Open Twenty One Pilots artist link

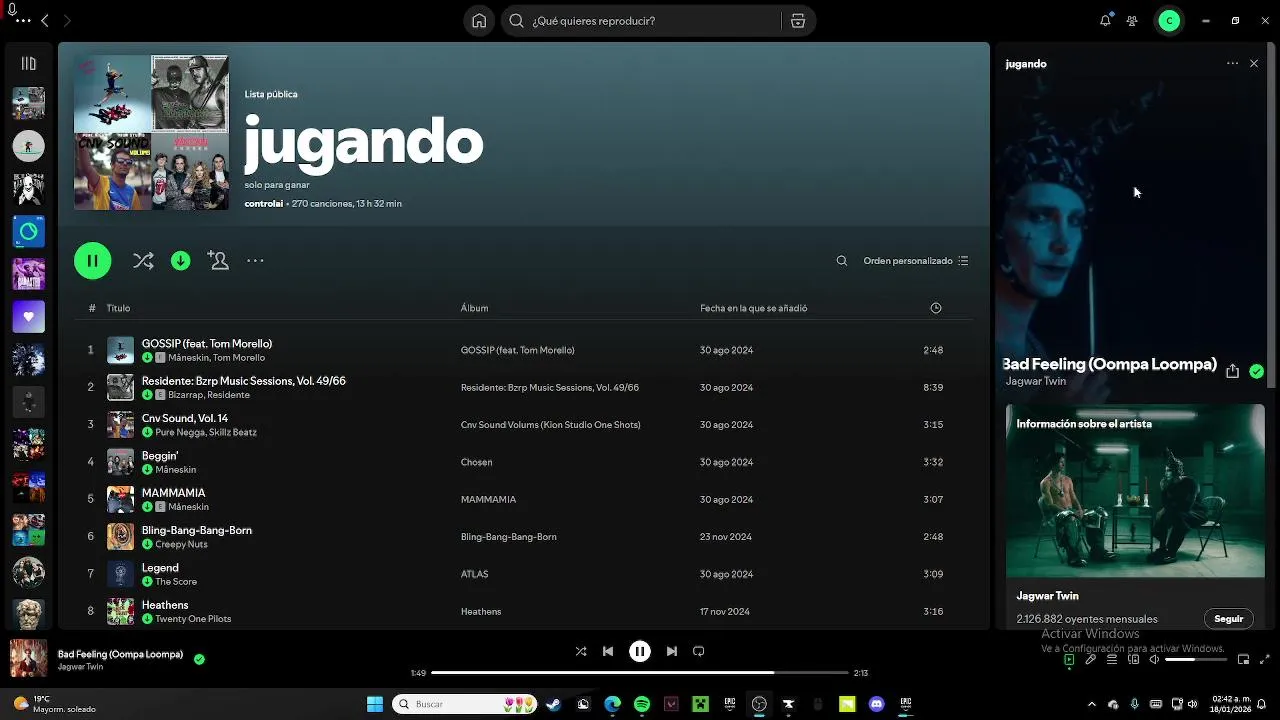coord(193,619)
